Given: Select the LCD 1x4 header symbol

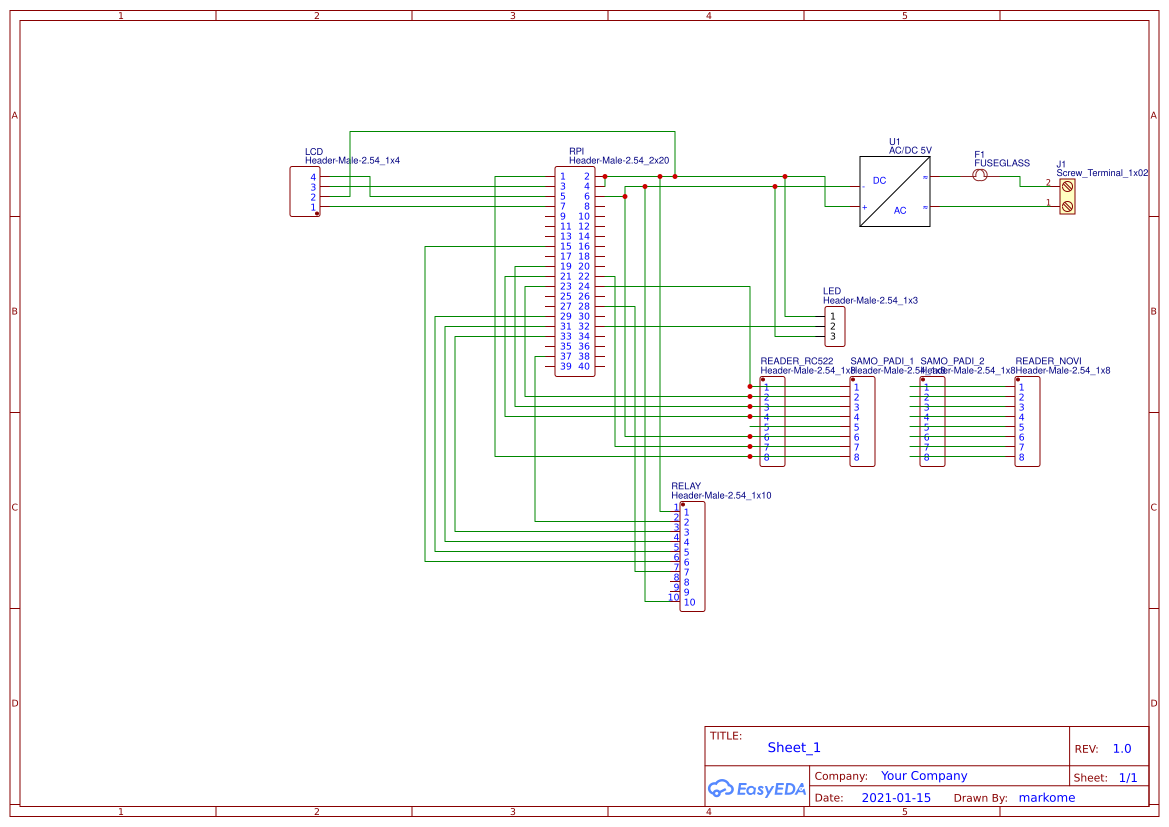Looking at the screenshot, I should point(304,190).
